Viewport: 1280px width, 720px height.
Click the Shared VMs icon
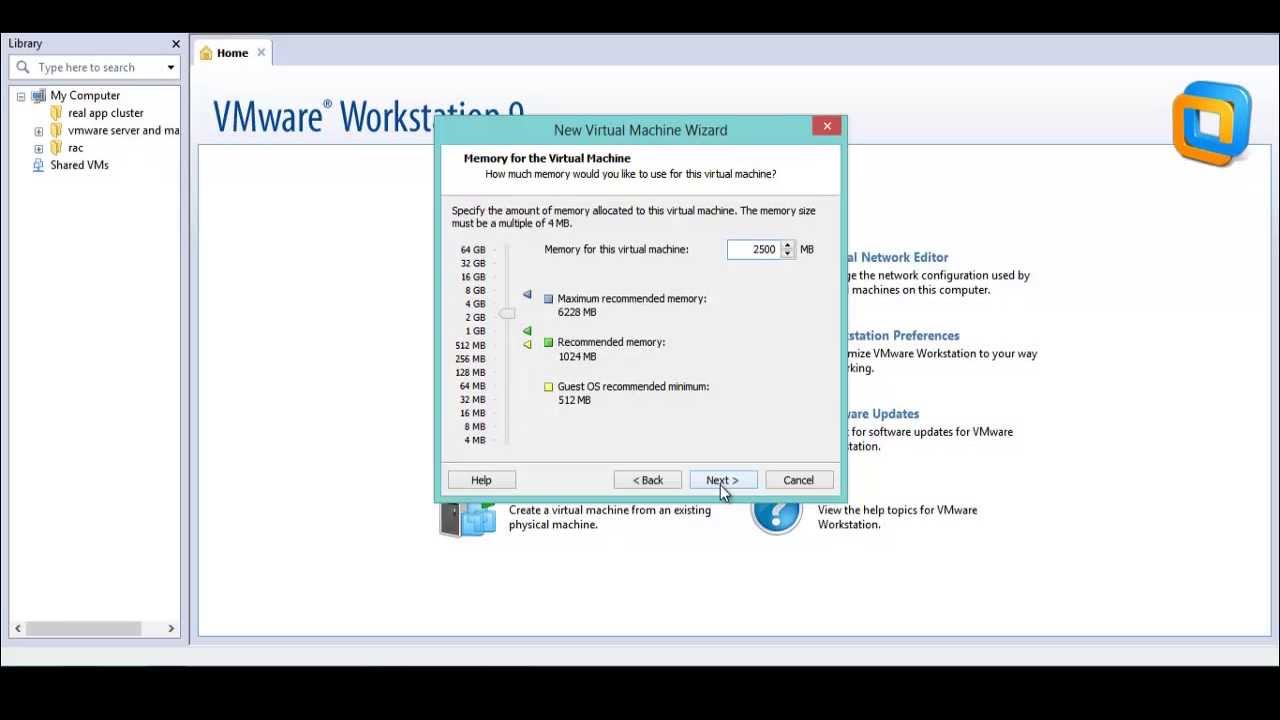[x=39, y=165]
